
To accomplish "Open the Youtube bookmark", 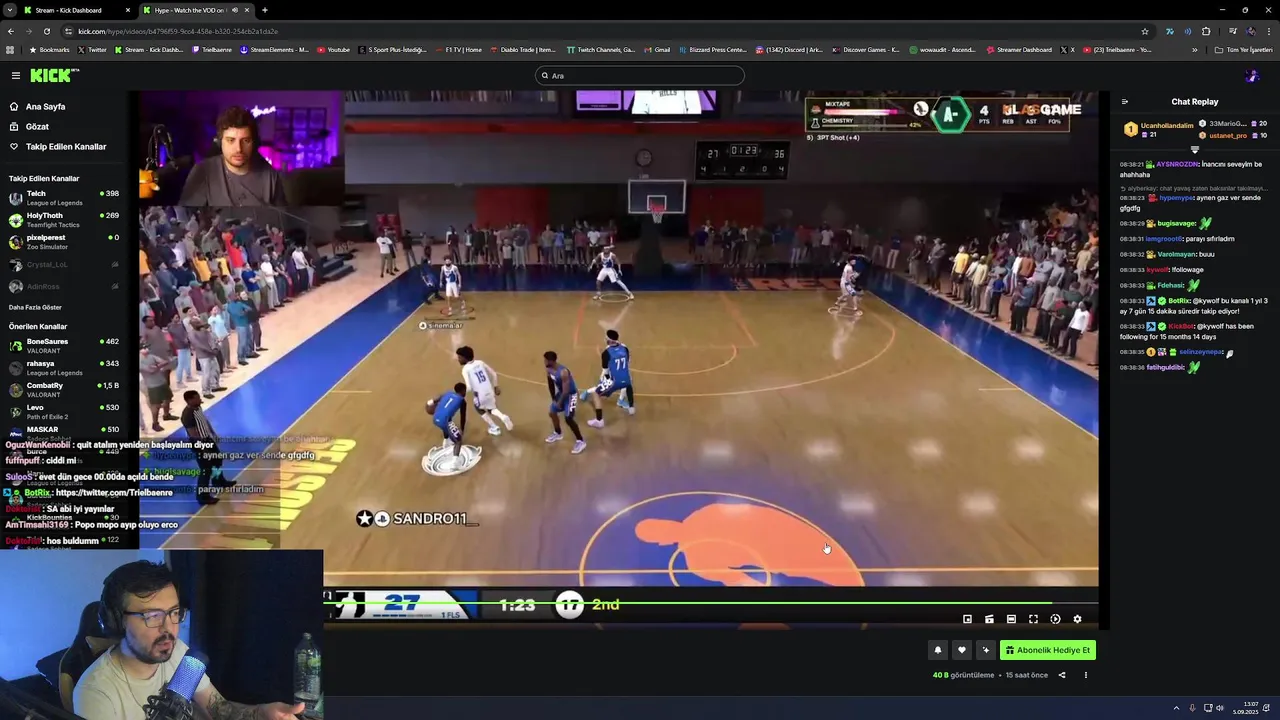I will [x=334, y=49].
